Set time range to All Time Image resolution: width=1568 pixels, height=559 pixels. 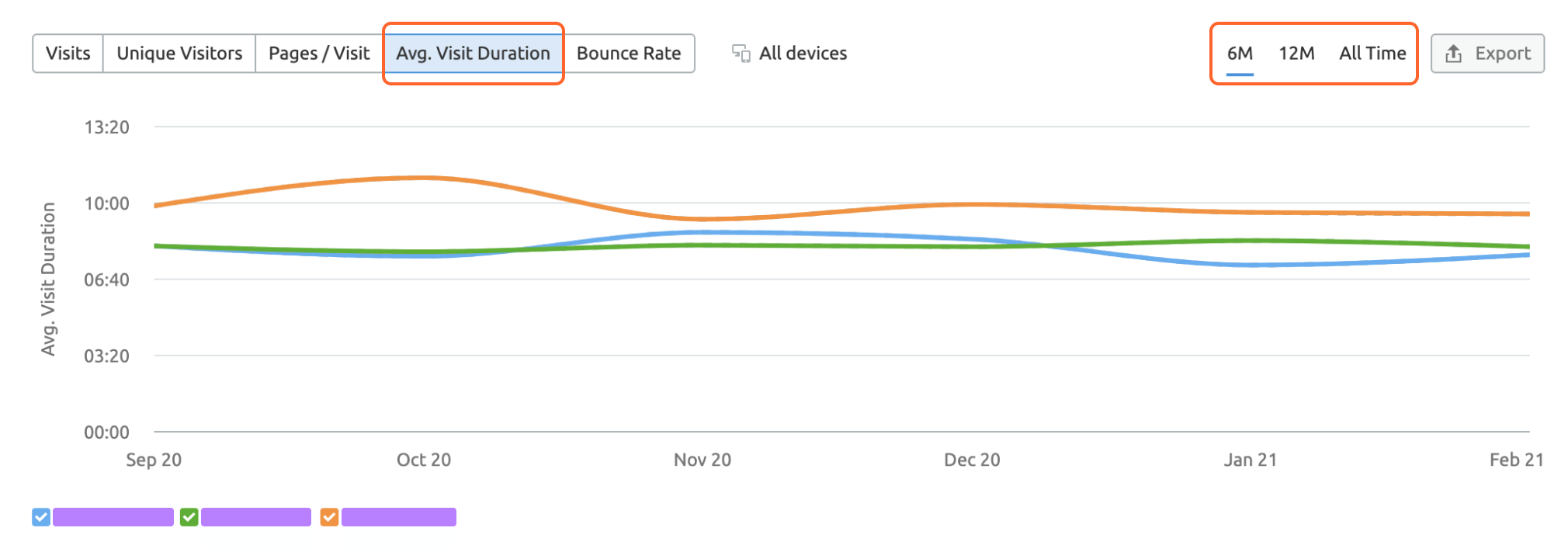1372,54
